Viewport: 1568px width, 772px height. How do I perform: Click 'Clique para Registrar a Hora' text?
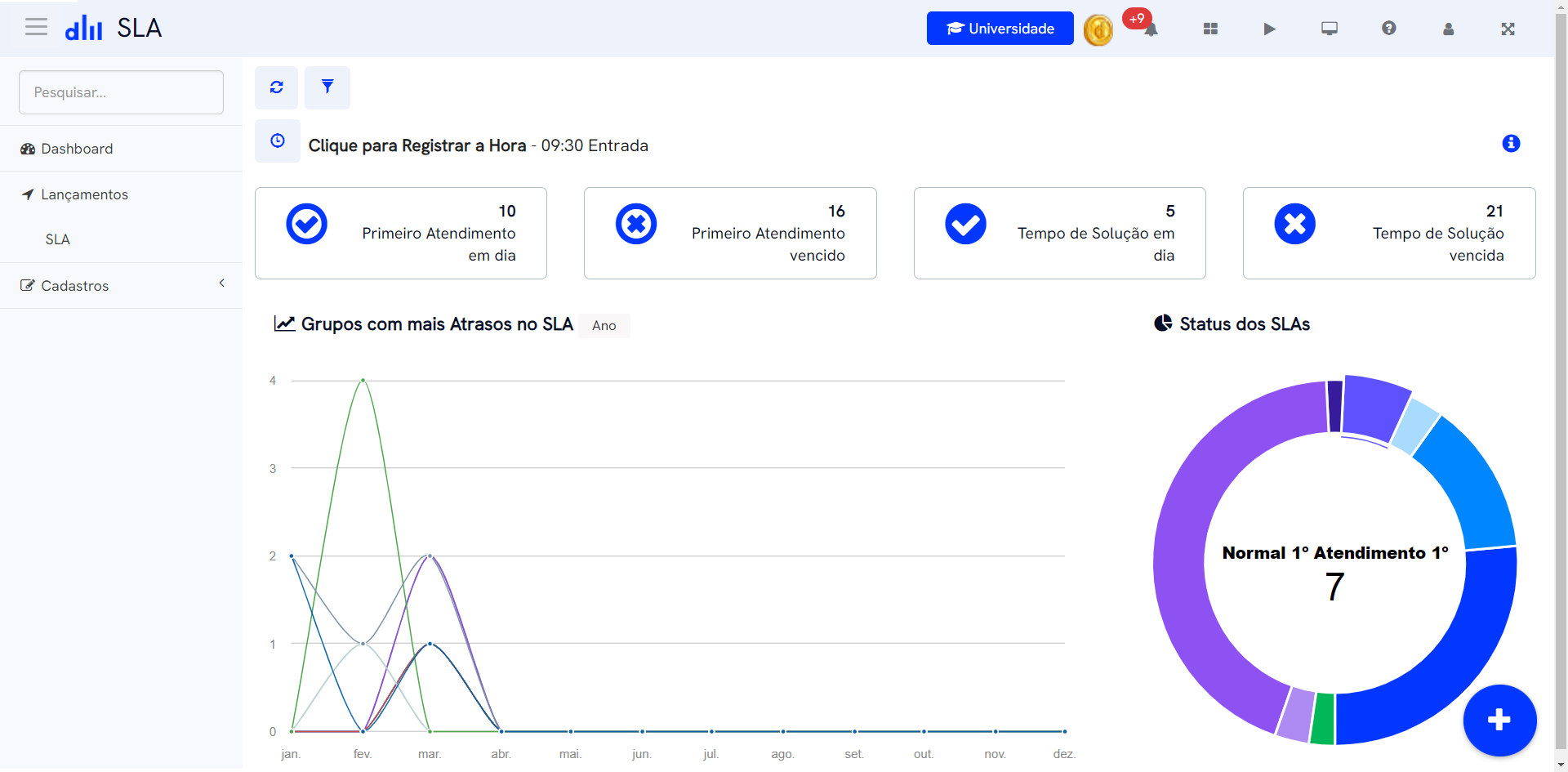pyautogui.click(x=417, y=145)
